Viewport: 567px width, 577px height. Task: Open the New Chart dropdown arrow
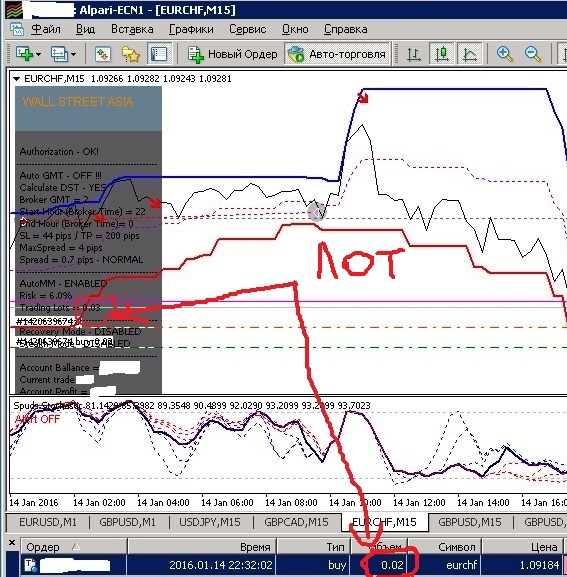click(x=38, y=54)
